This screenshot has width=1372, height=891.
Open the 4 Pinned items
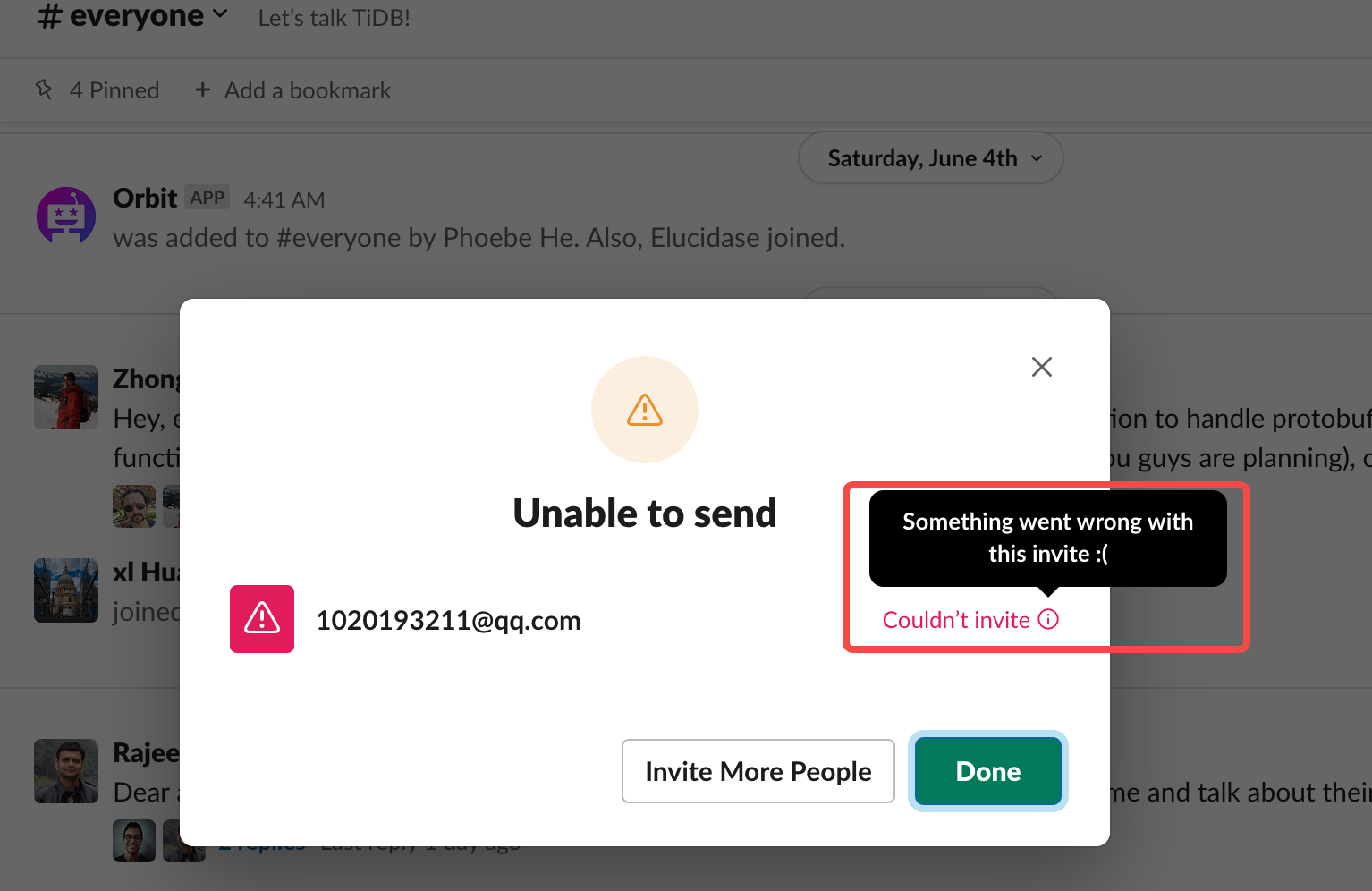98,90
